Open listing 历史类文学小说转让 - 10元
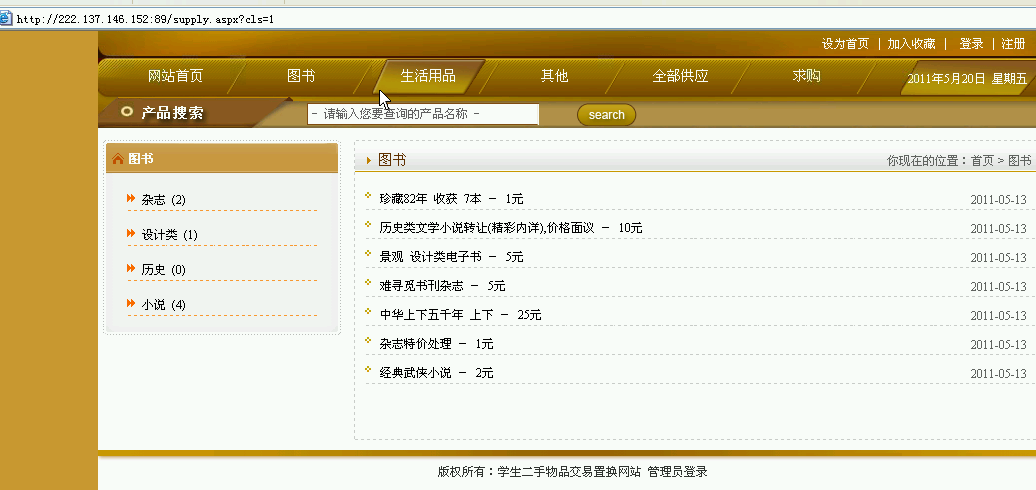 511,228
